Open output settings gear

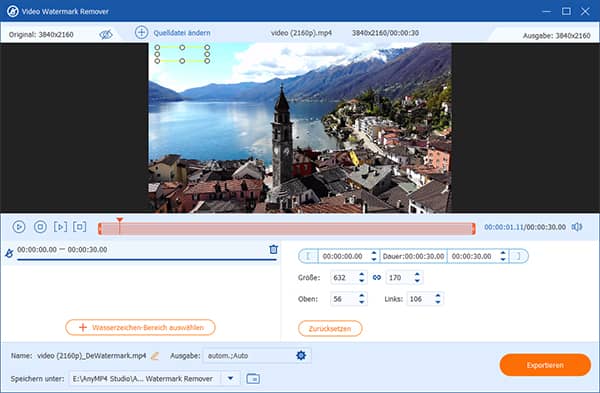pyautogui.click(x=301, y=355)
